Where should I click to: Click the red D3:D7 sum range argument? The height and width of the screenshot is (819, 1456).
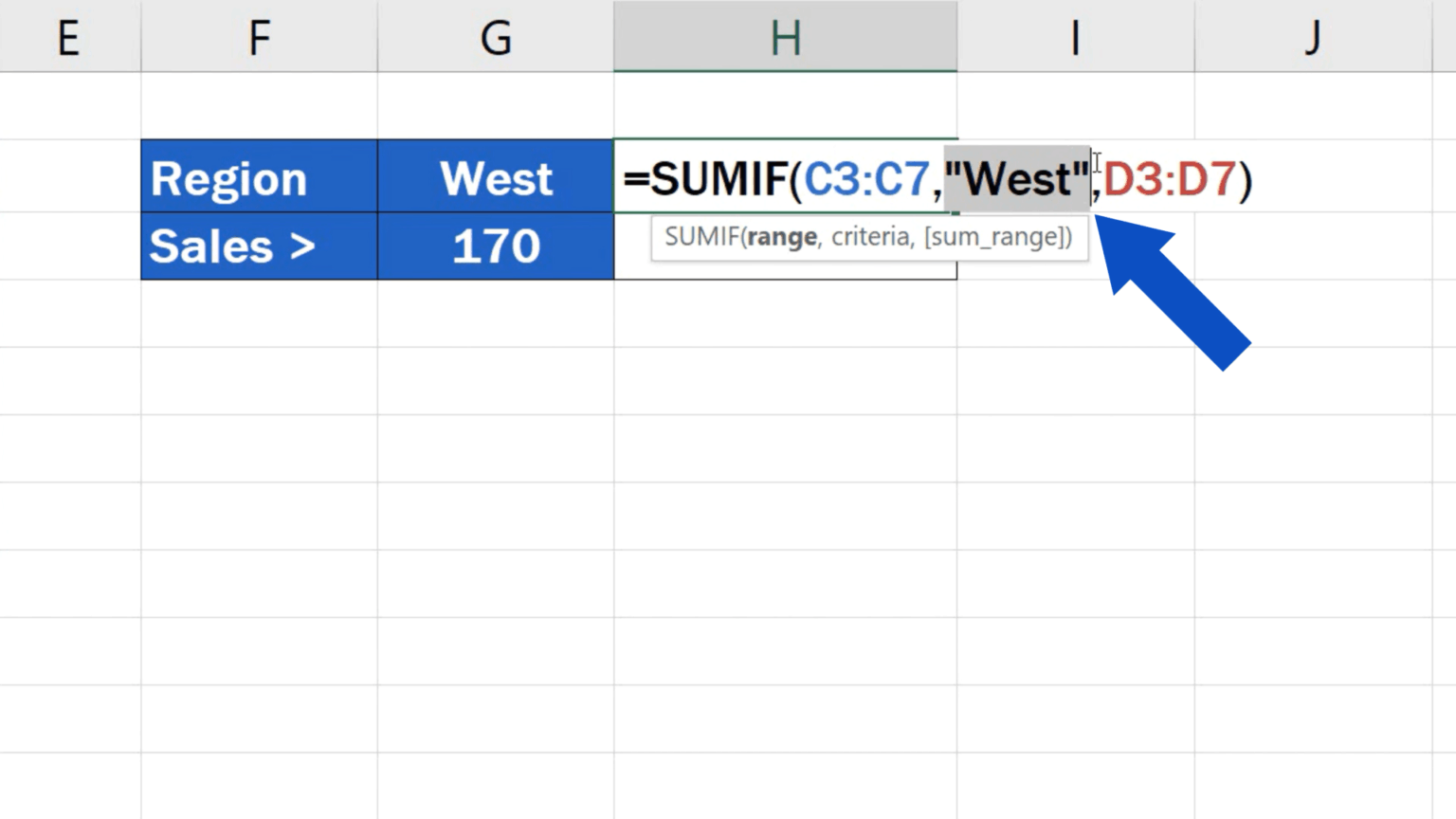pyautogui.click(x=1168, y=178)
